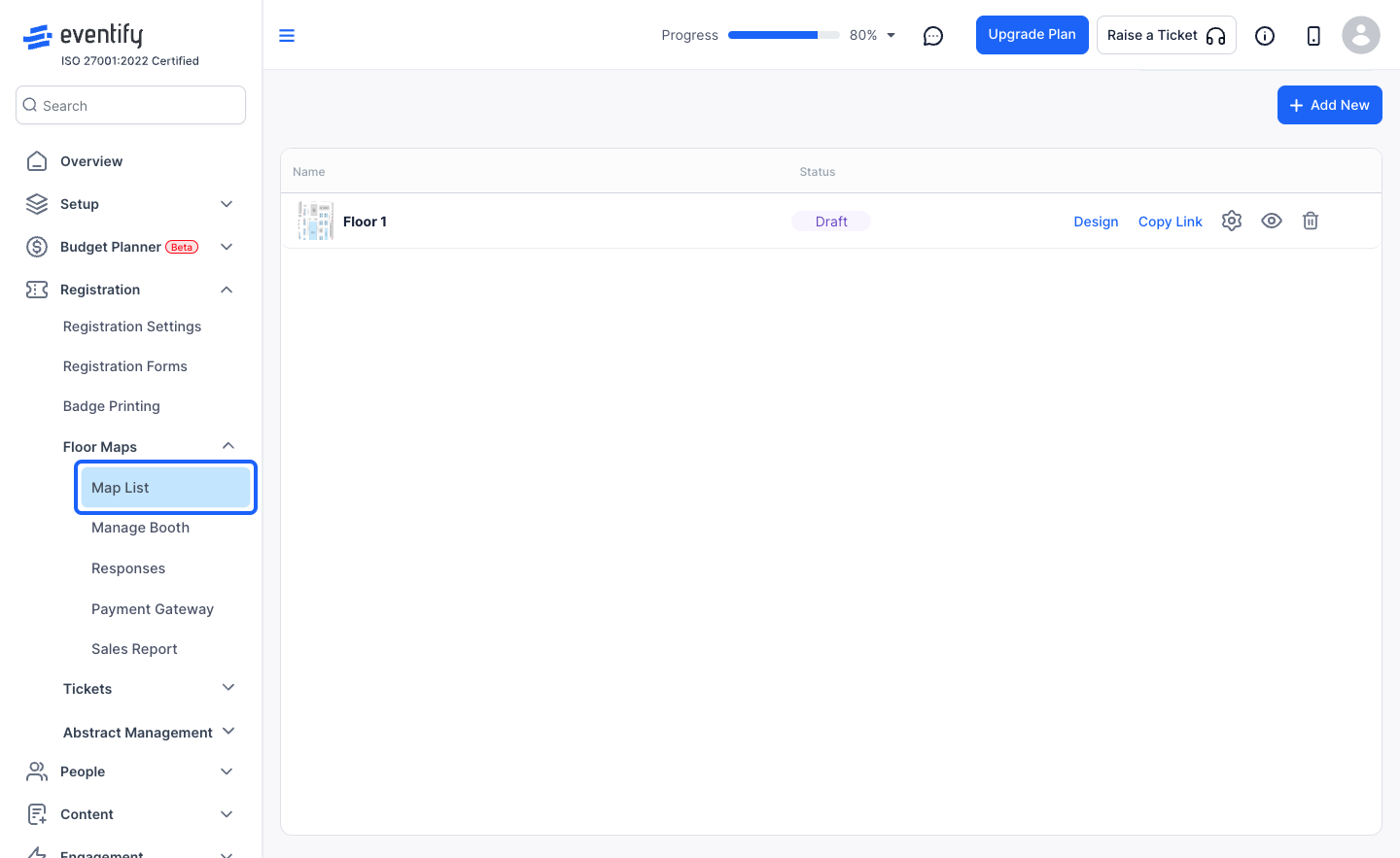Expand the Abstract Management chevron
This screenshot has height=858, width=1400.
tap(228, 731)
